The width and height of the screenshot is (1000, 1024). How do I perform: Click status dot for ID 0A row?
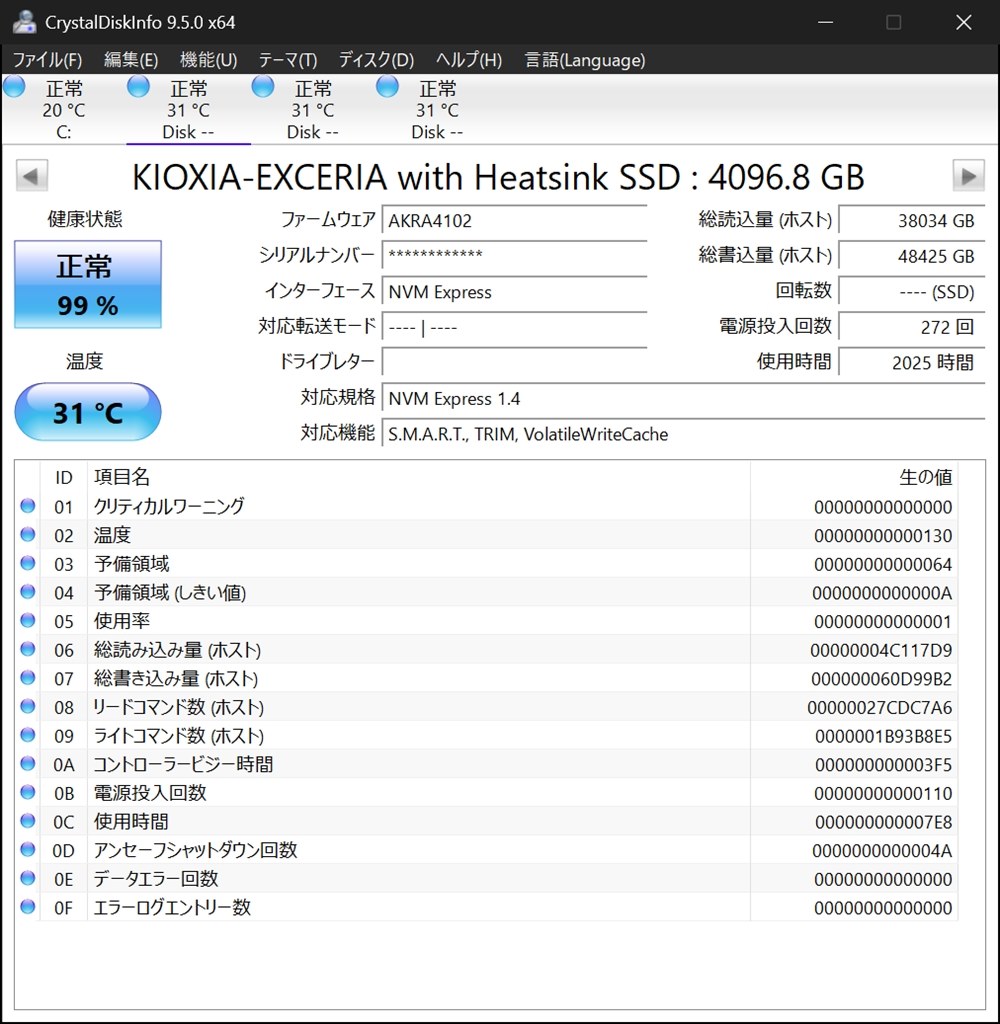(27, 763)
